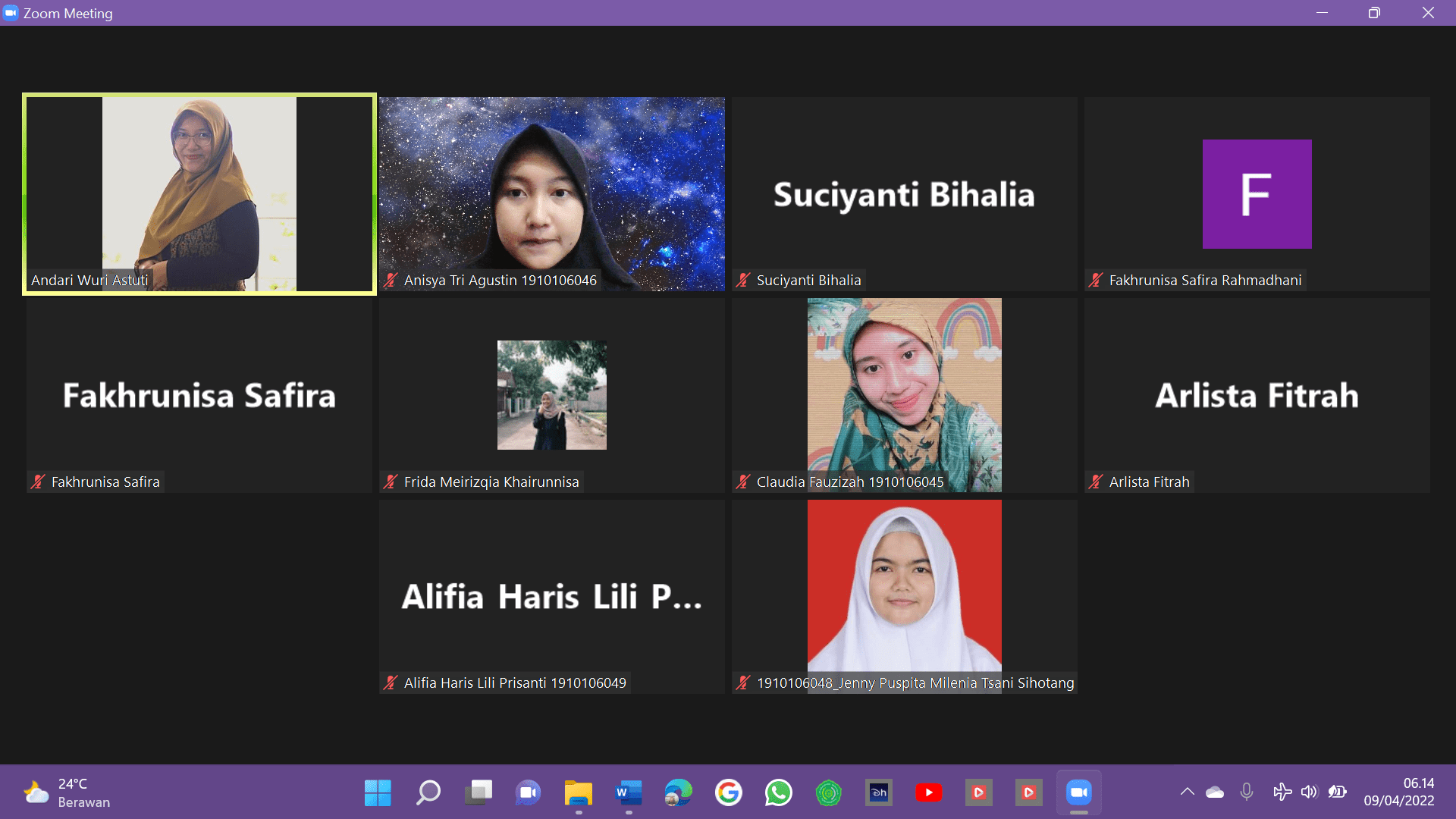Select Andari Wuri Astuti's video tile

[199, 194]
